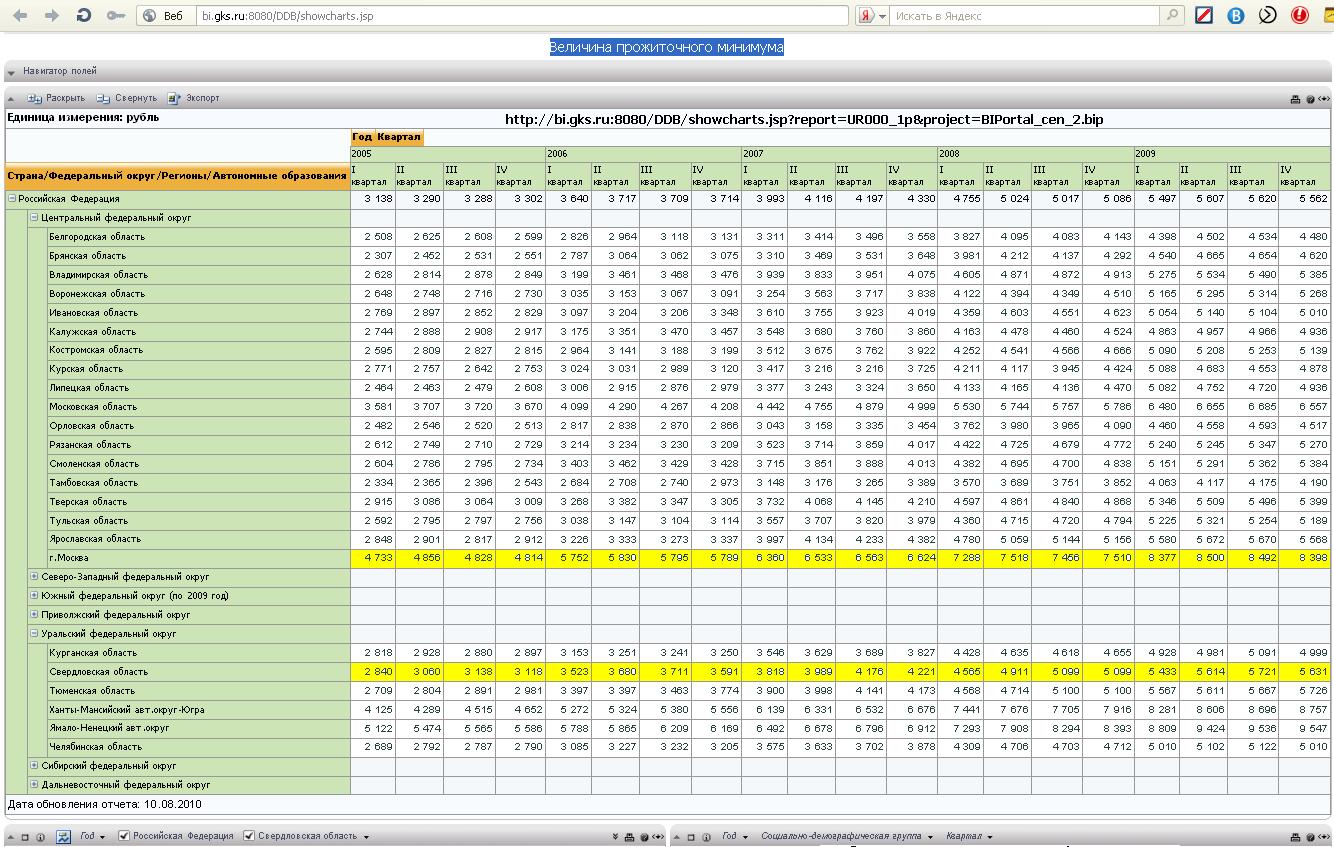The image size is (1334, 847).
Task: Click the red exclamation extension icon
Action: click(1300, 16)
